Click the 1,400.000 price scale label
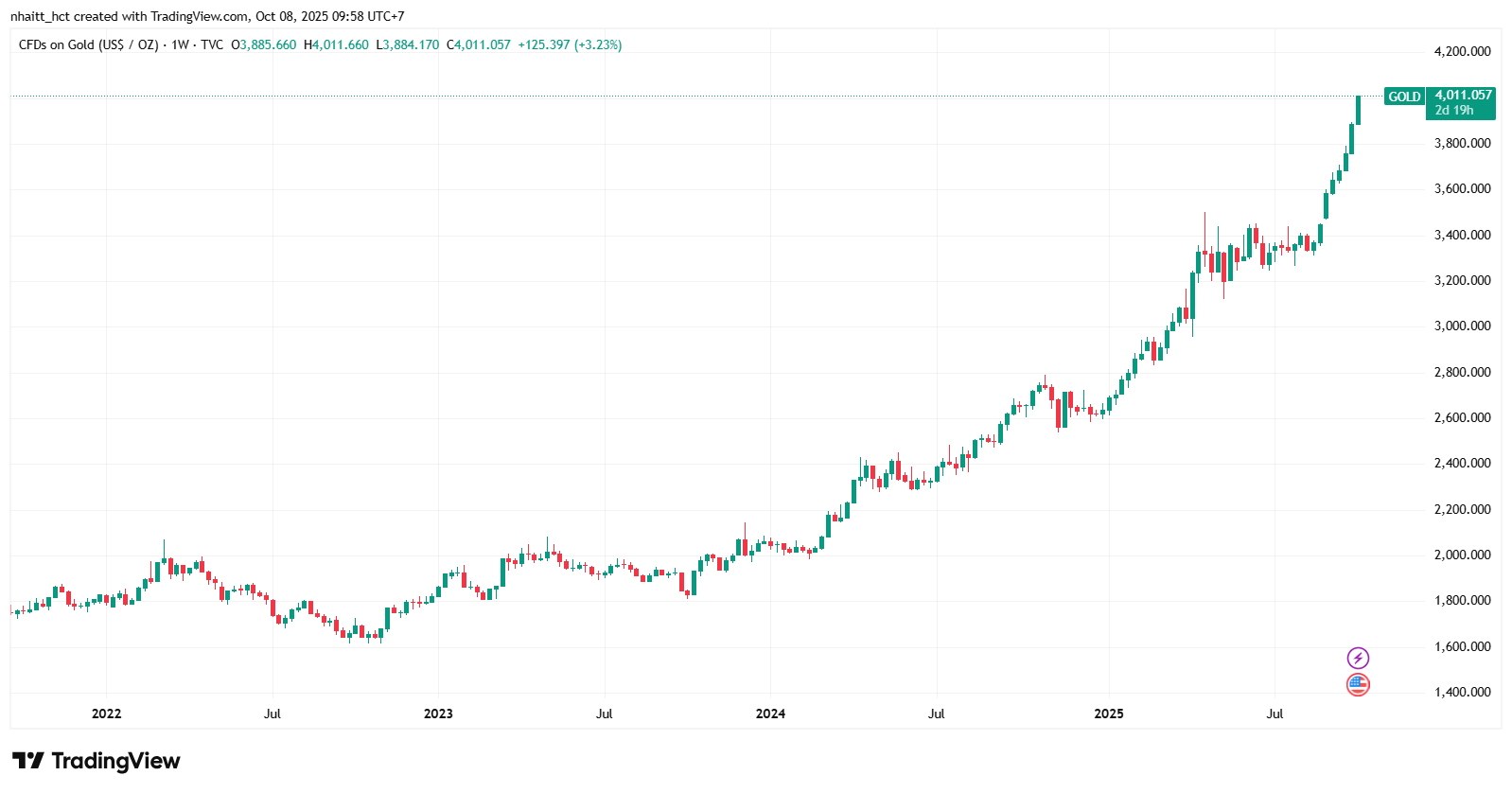The height and width of the screenshot is (793, 1512). coord(1462,692)
